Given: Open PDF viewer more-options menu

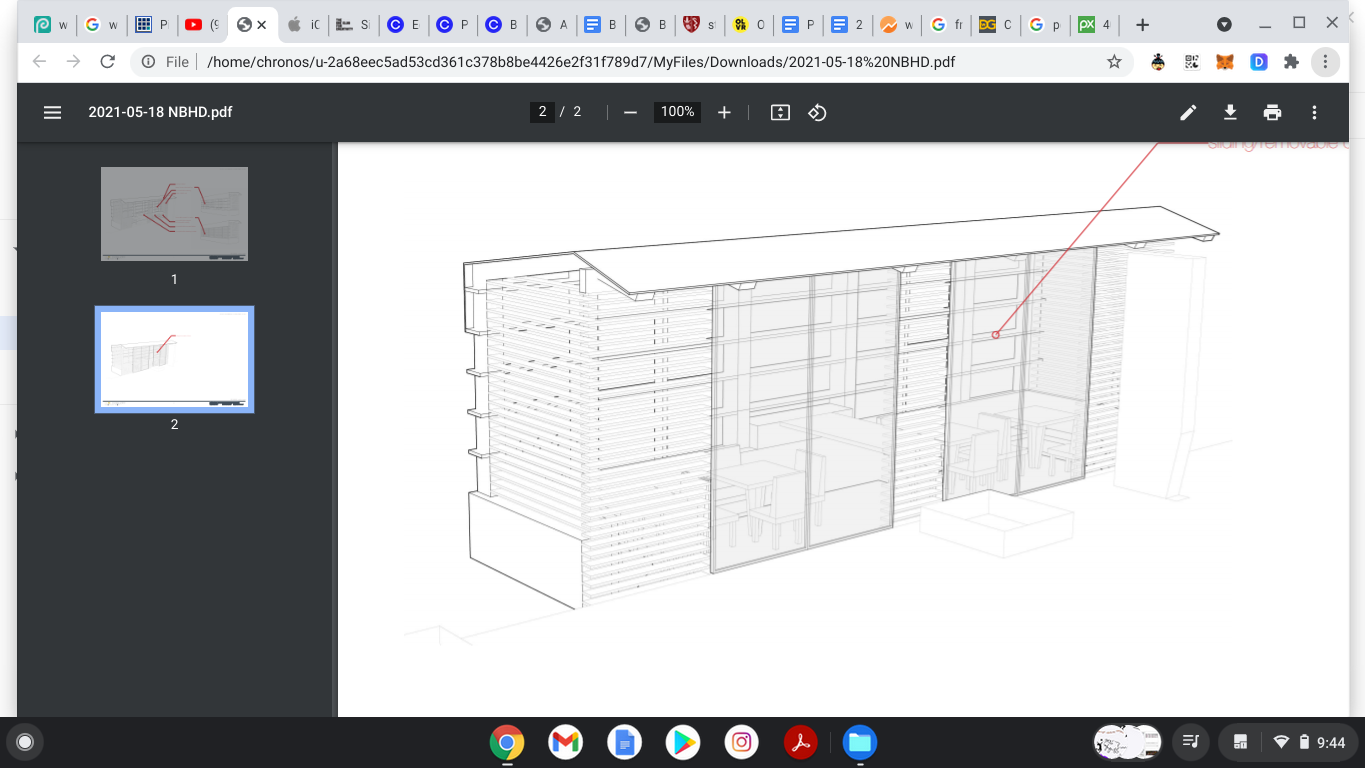Looking at the screenshot, I should [x=1314, y=112].
